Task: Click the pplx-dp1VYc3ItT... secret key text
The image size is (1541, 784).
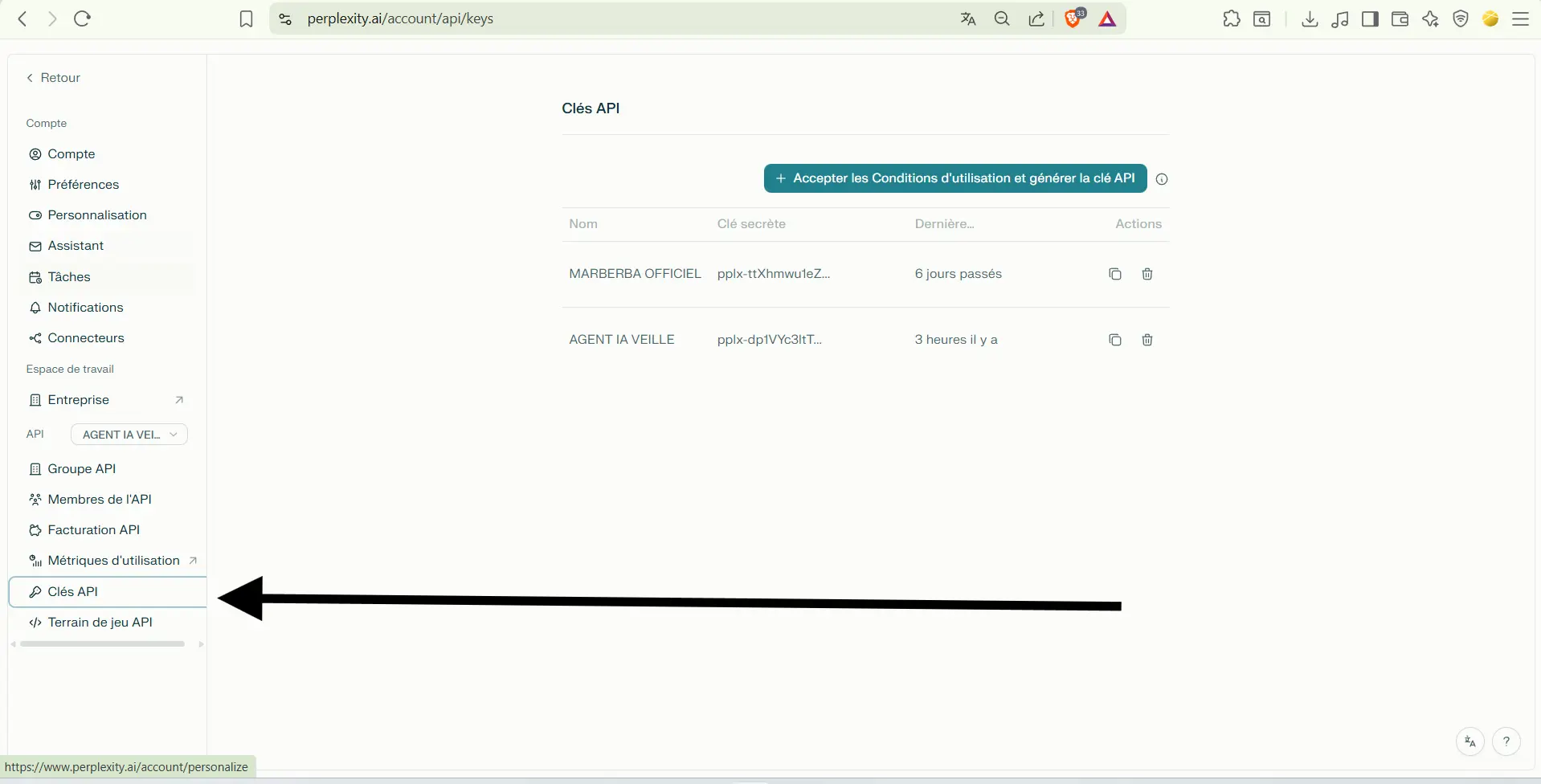Action: [770, 340]
